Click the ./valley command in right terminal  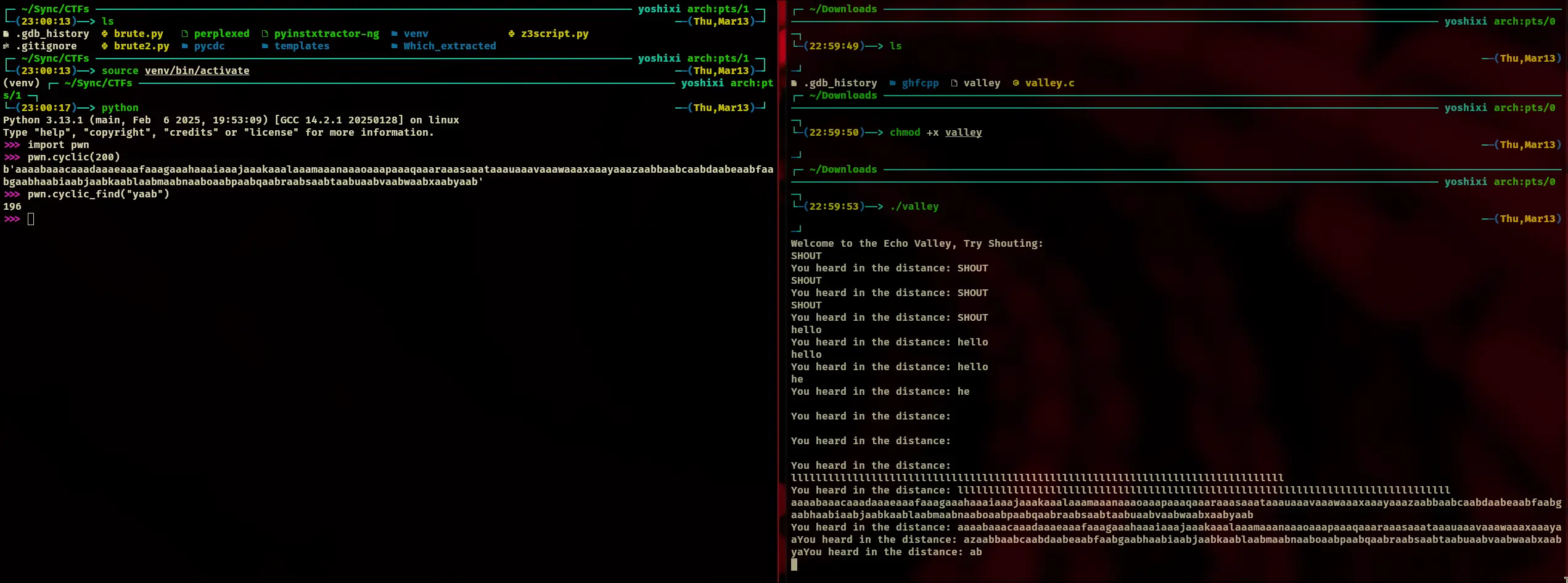[x=914, y=207]
